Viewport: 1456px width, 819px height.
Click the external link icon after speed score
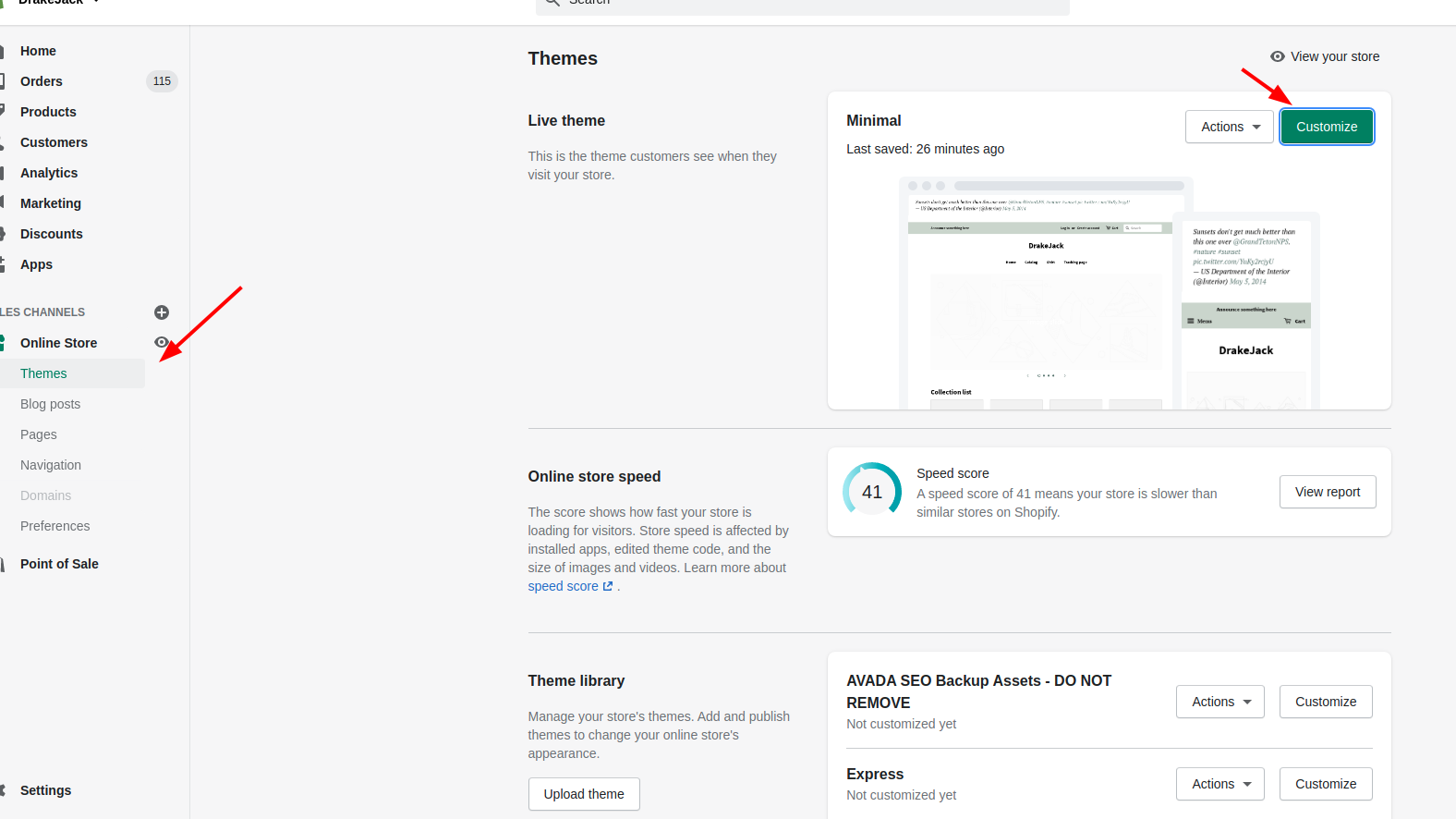(608, 586)
